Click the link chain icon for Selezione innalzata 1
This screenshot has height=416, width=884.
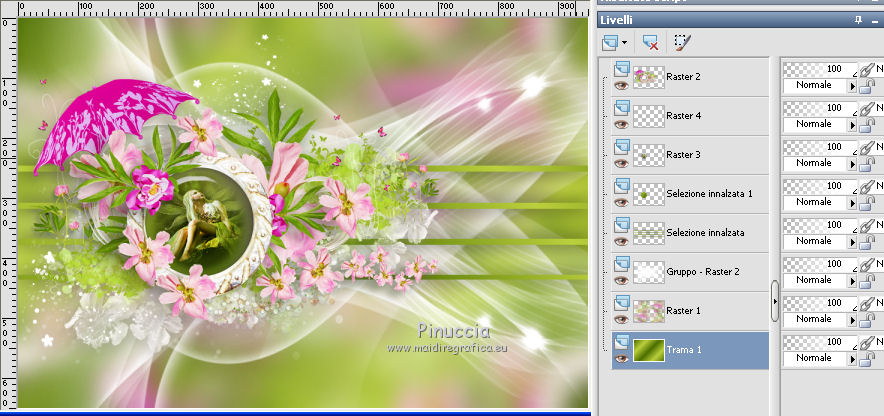[867, 186]
